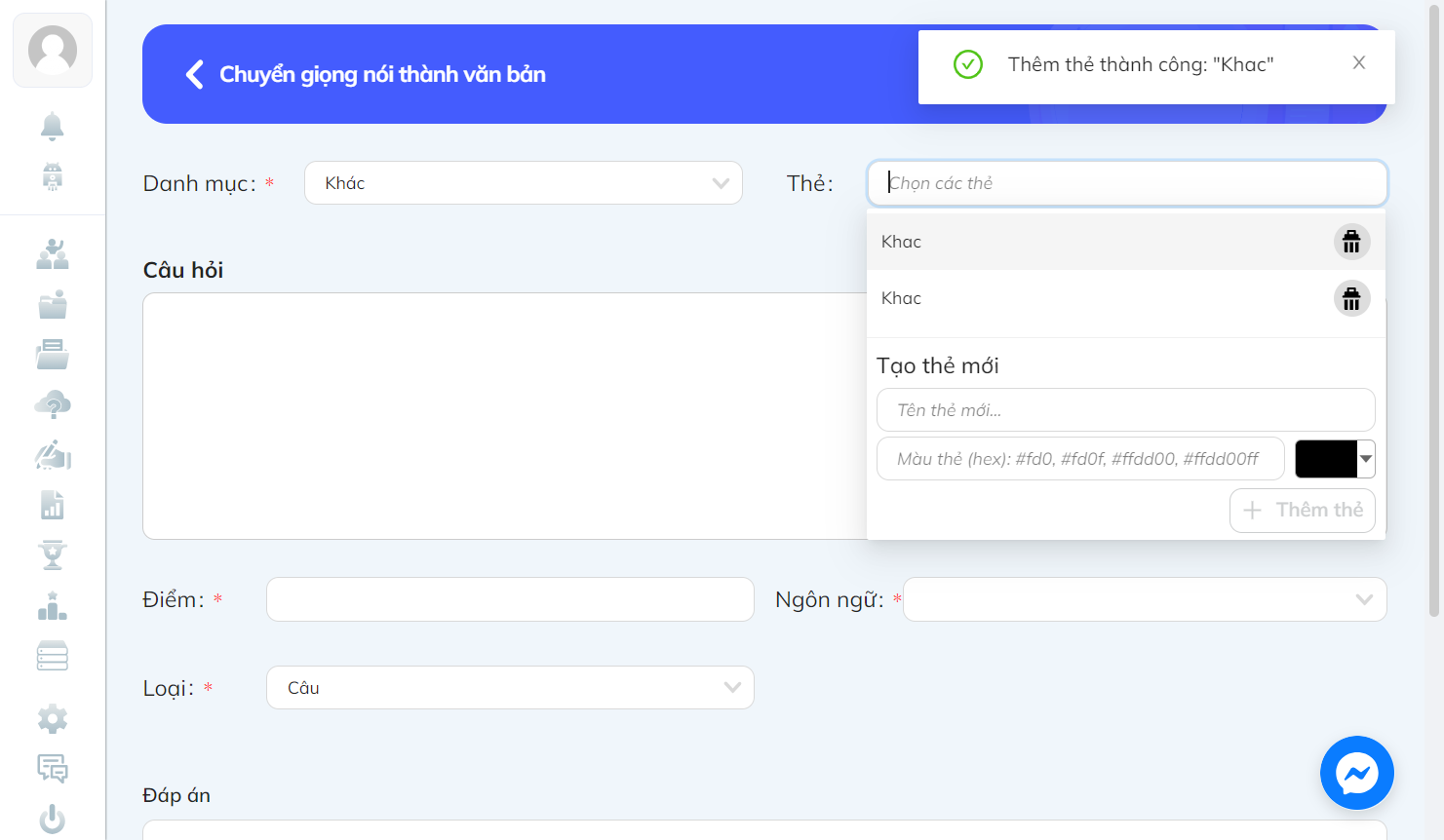Open the hand writing pen icon
1444x840 pixels.
pyautogui.click(x=53, y=455)
